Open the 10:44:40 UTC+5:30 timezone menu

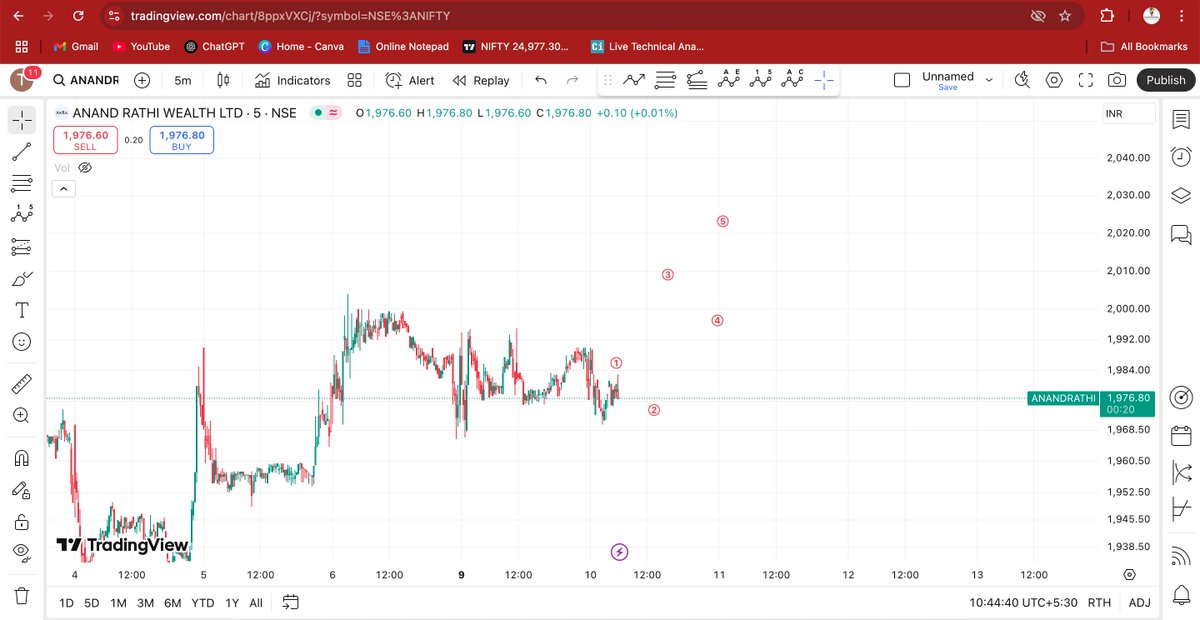click(x=1023, y=603)
